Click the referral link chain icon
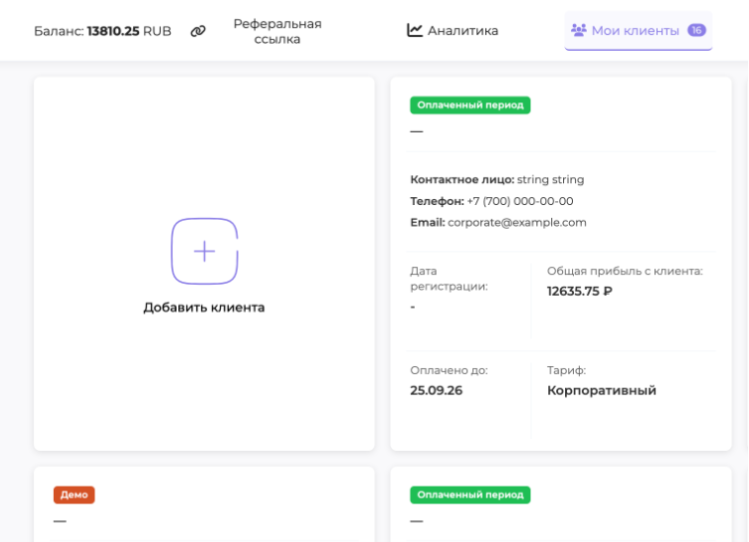Screen dimensions: 749x542 [198, 31]
